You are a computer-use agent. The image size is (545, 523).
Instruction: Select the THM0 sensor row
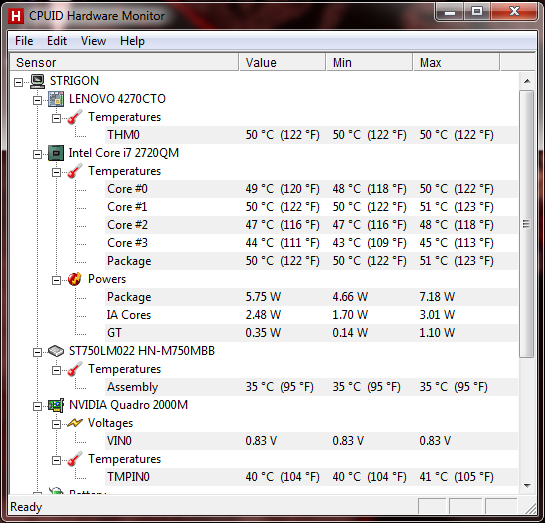pyautogui.click(x=311, y=135)
